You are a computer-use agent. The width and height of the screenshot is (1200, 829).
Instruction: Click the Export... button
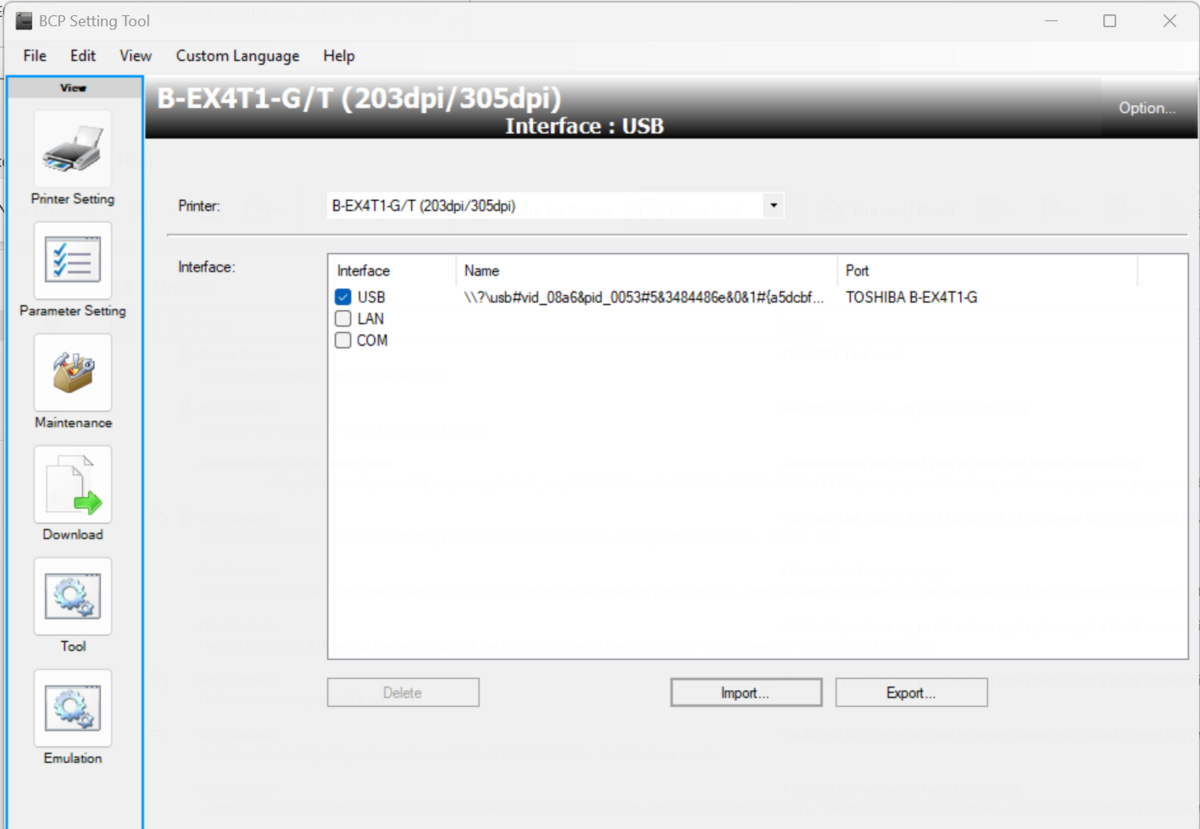coord(910,691)
